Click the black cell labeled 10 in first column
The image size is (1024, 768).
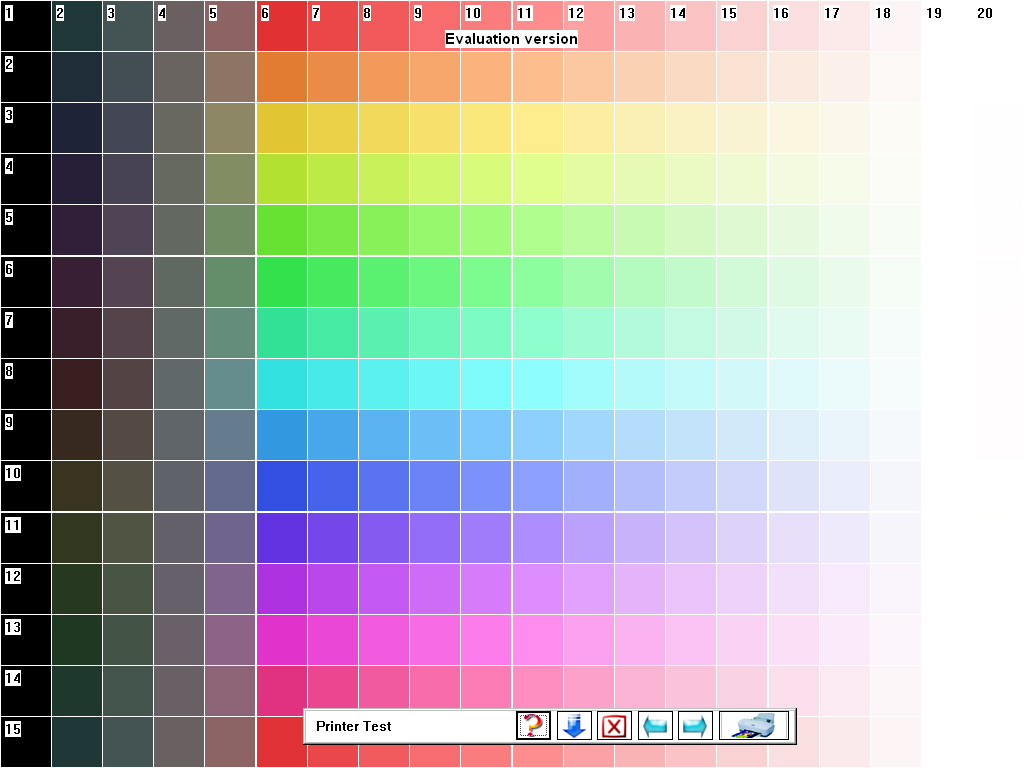tap(26, 487)
